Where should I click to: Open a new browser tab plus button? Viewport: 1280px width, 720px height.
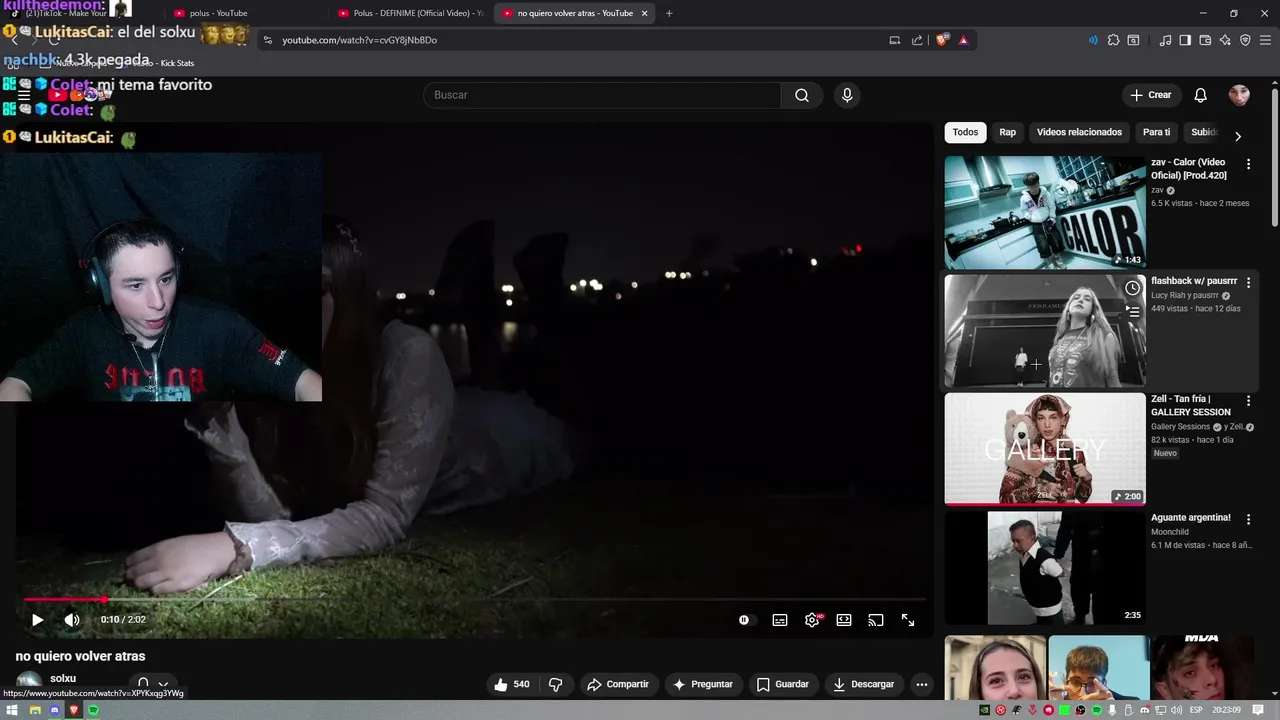coord(669,13)
